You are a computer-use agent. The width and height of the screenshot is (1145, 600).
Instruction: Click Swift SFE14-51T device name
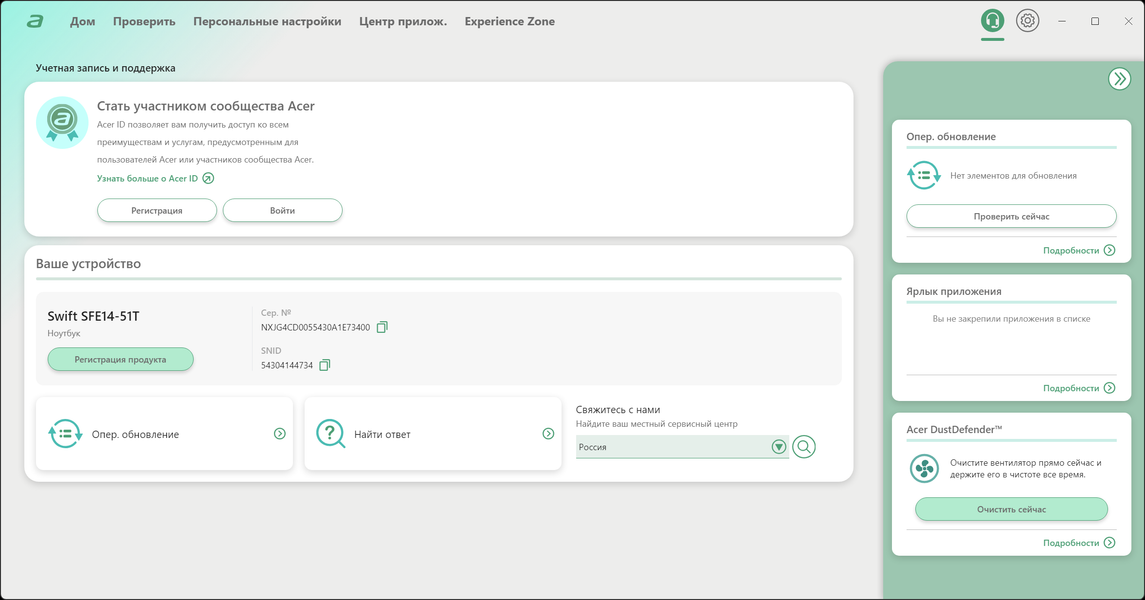93,316
